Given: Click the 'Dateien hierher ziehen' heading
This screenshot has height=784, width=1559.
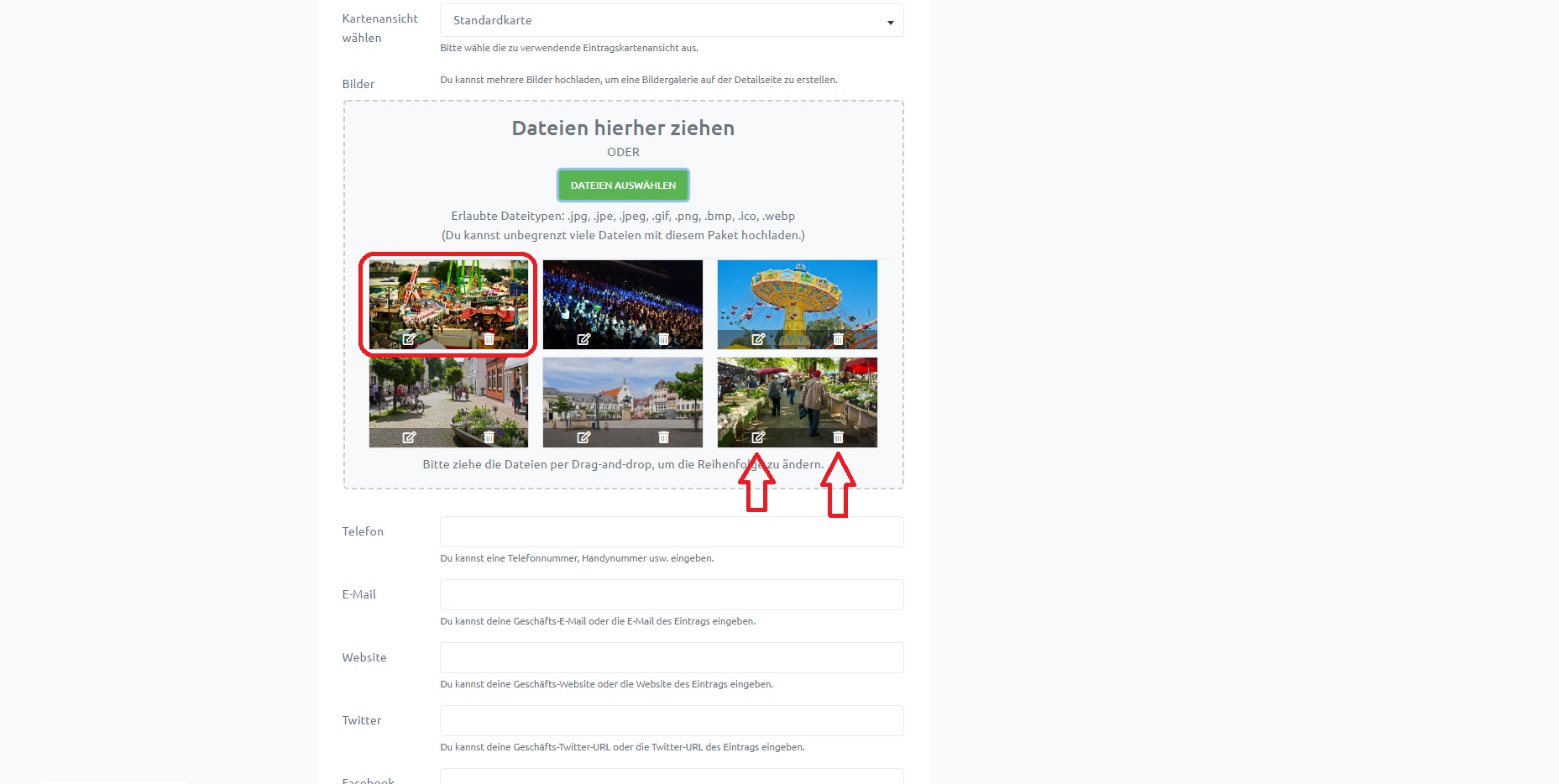Looking at the screenshot, I should click(623, 128).
